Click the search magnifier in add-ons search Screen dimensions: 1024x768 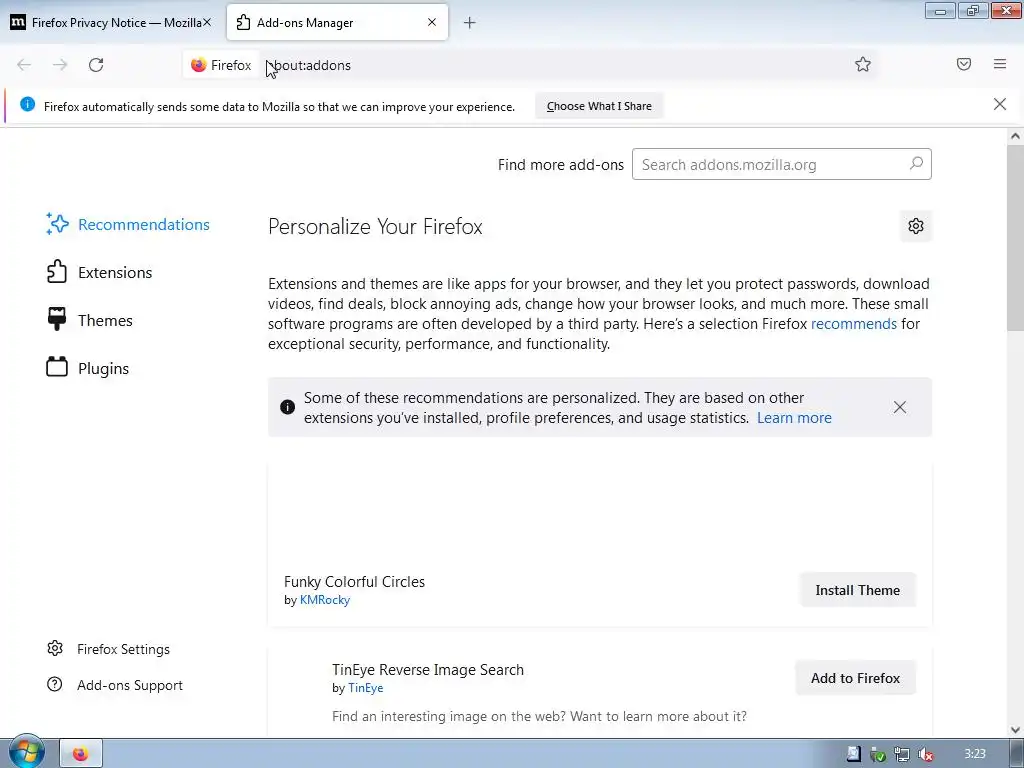tap(916, 163)
